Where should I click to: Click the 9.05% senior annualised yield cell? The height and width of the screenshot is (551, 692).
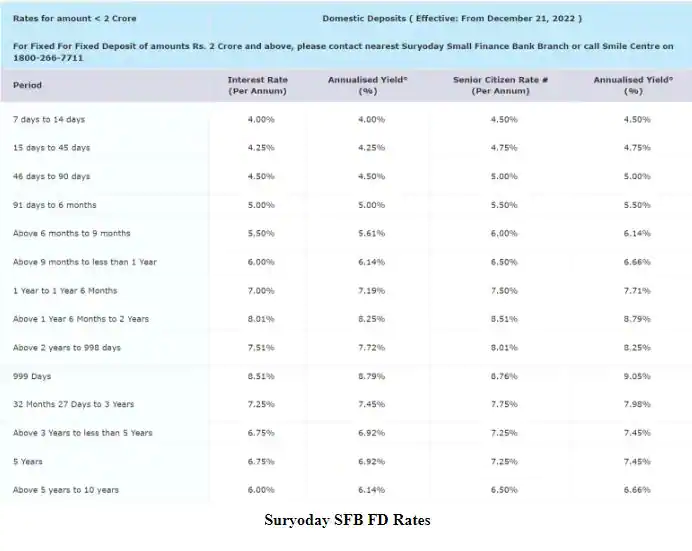(x=637, y=376)
